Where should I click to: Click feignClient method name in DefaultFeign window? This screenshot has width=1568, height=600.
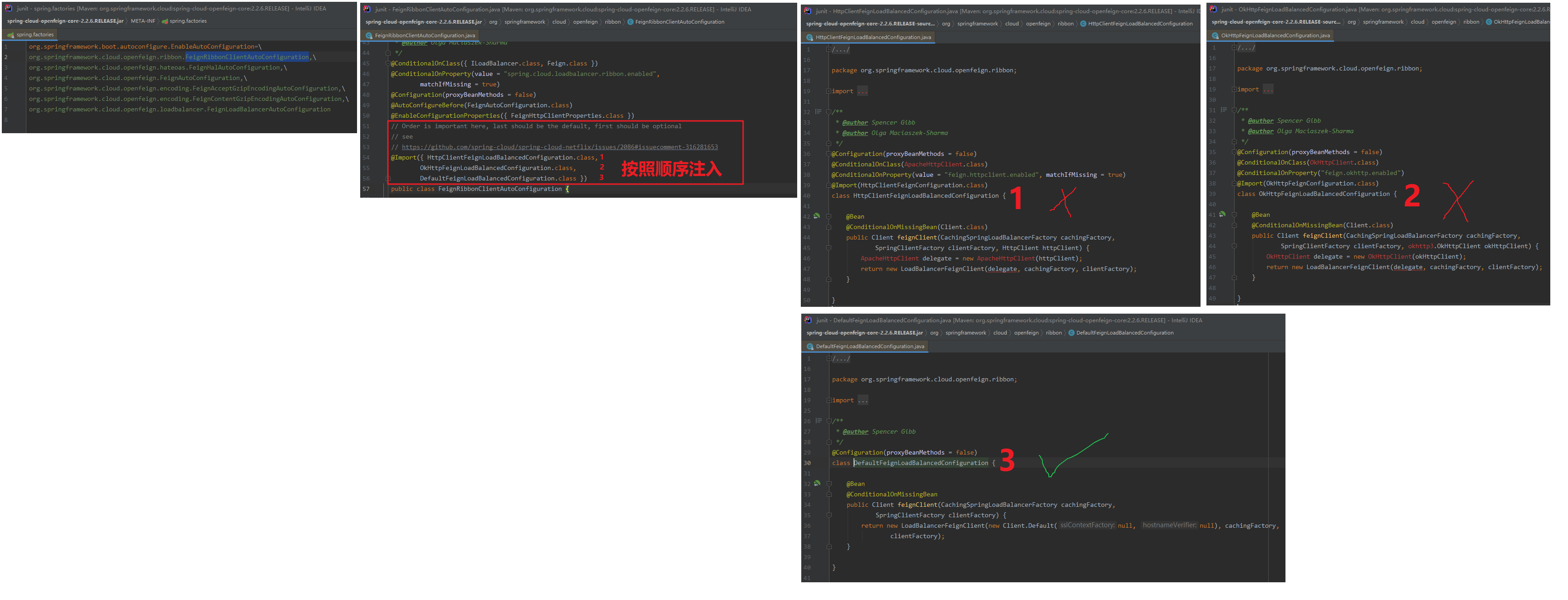click(x=917, y=505)
